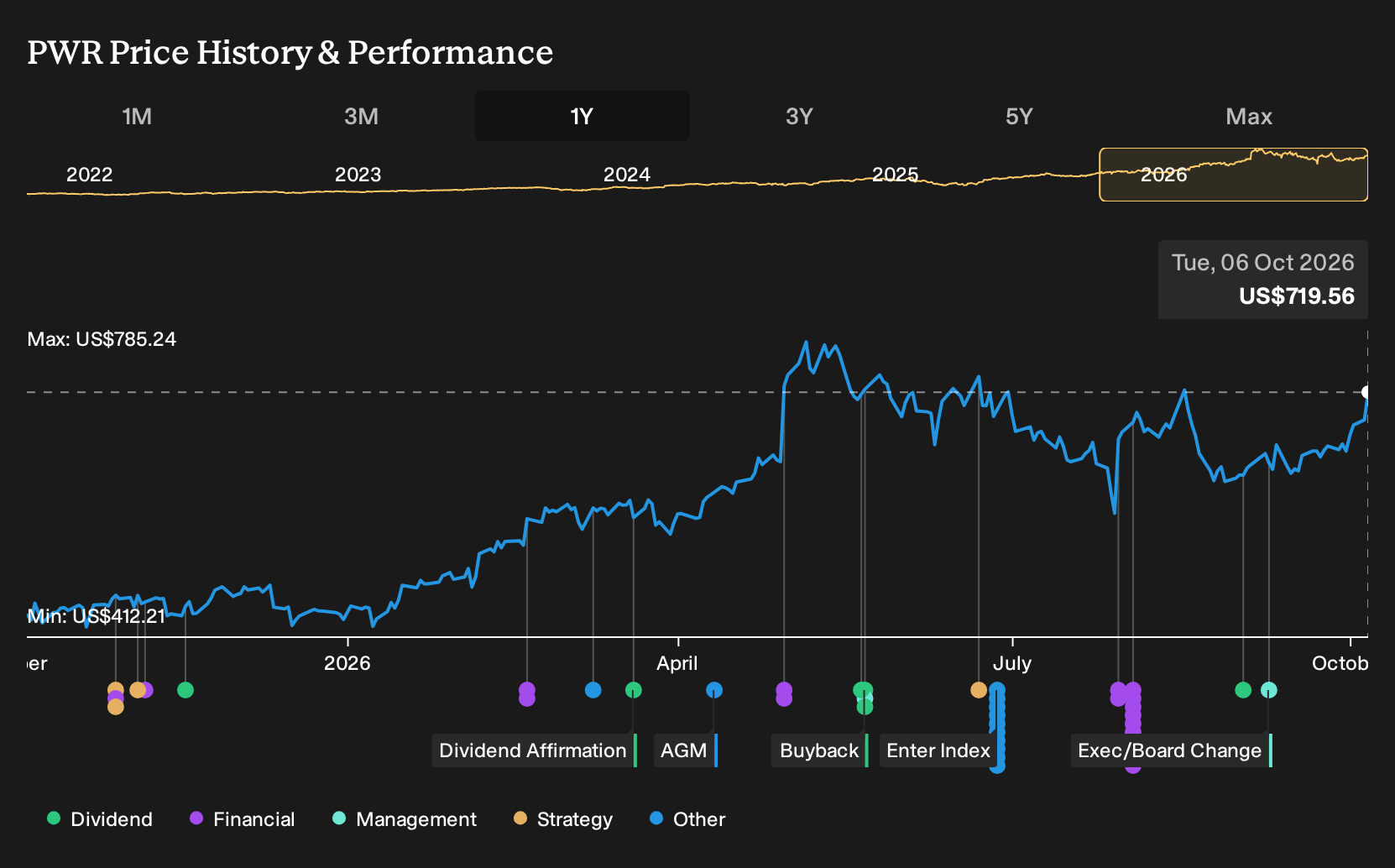
Task: Switch chart to the 3Y range
Action: coord(799,116)
